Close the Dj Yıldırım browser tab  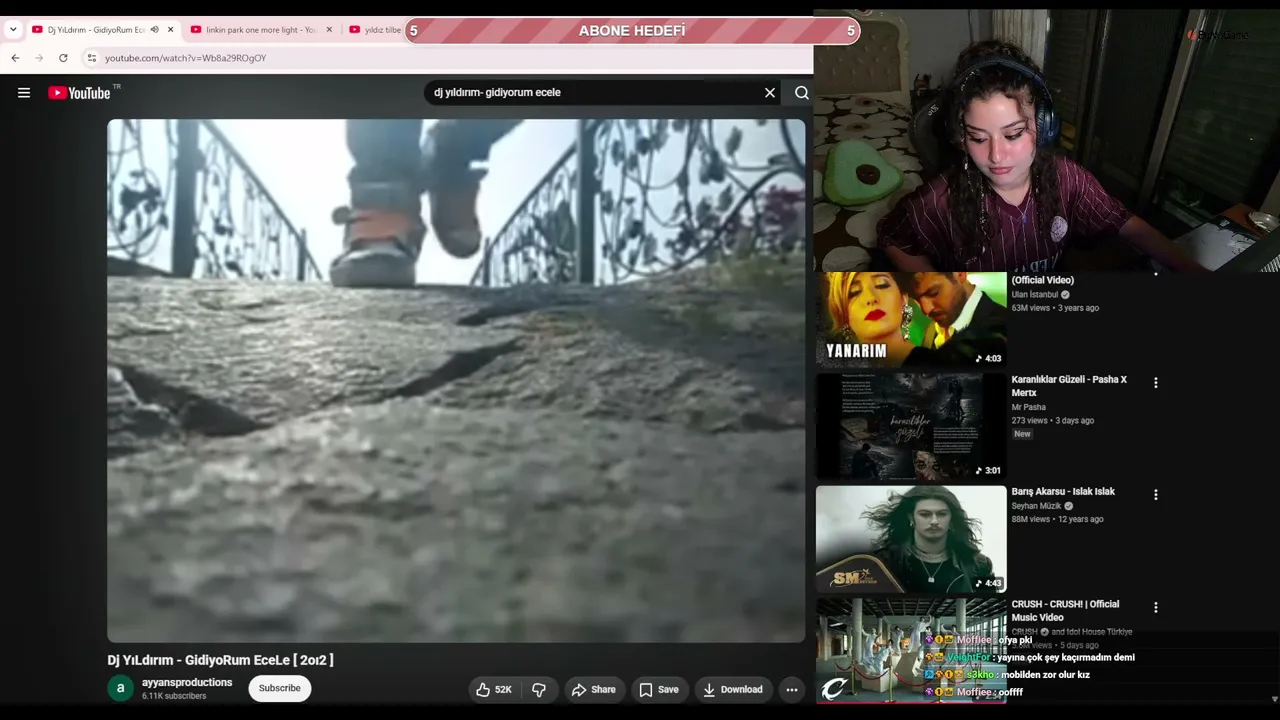click(170, 30)
